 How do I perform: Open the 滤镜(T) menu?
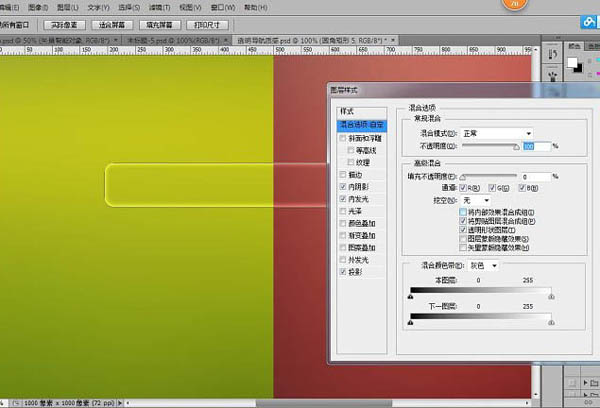[160, 7]
